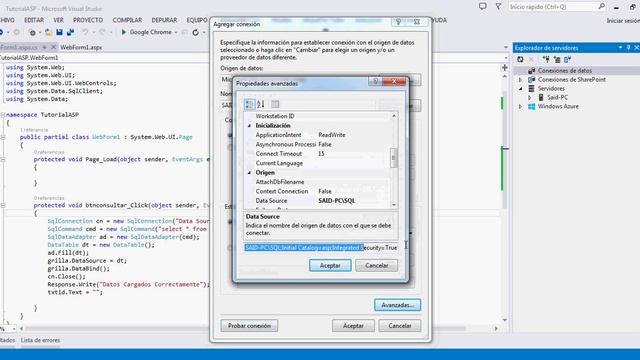
Task: Click Aceptar in Propiedades avanzadas dialog
Action: click(330, 265)
